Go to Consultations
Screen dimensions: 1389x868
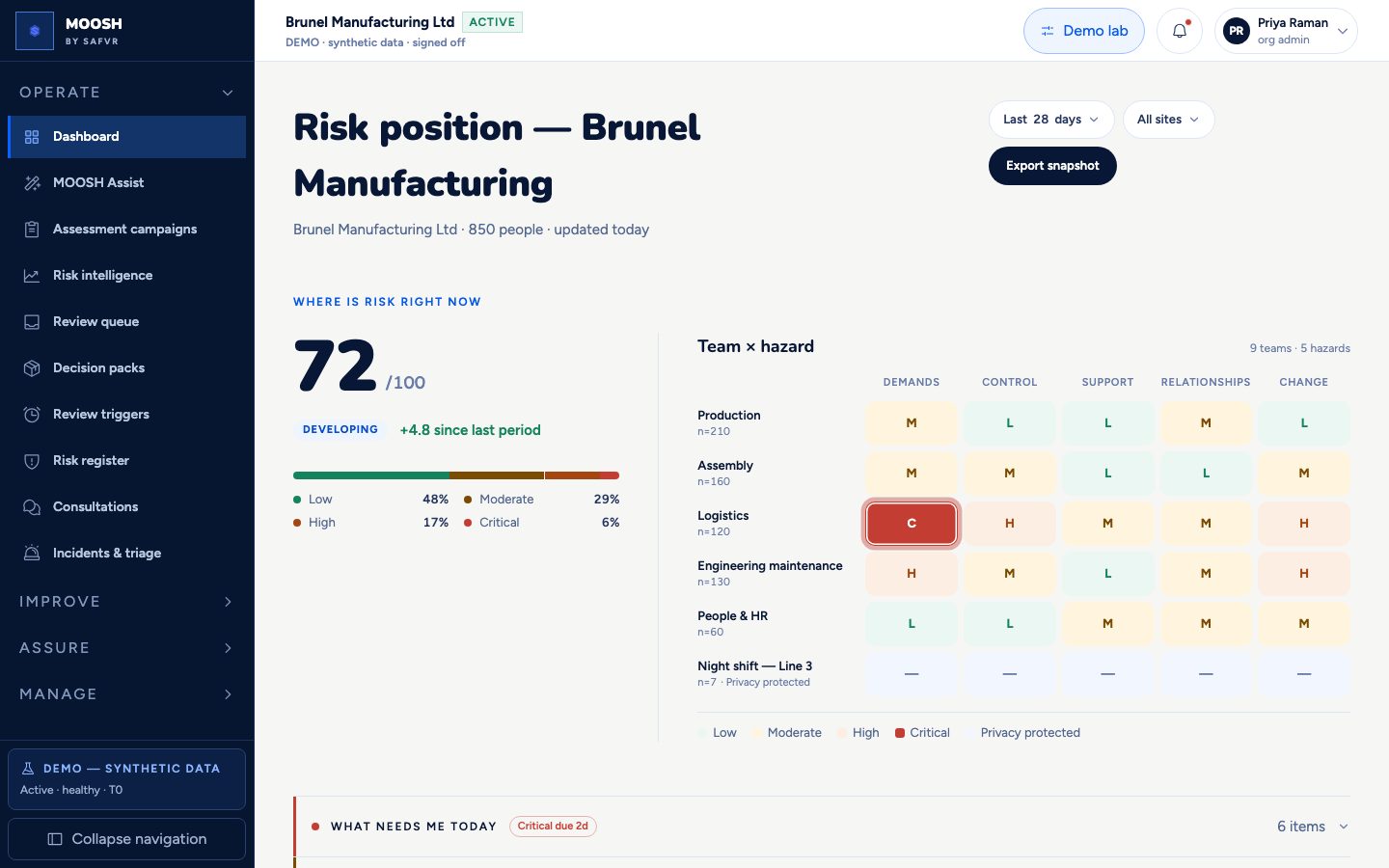[126, 507]
